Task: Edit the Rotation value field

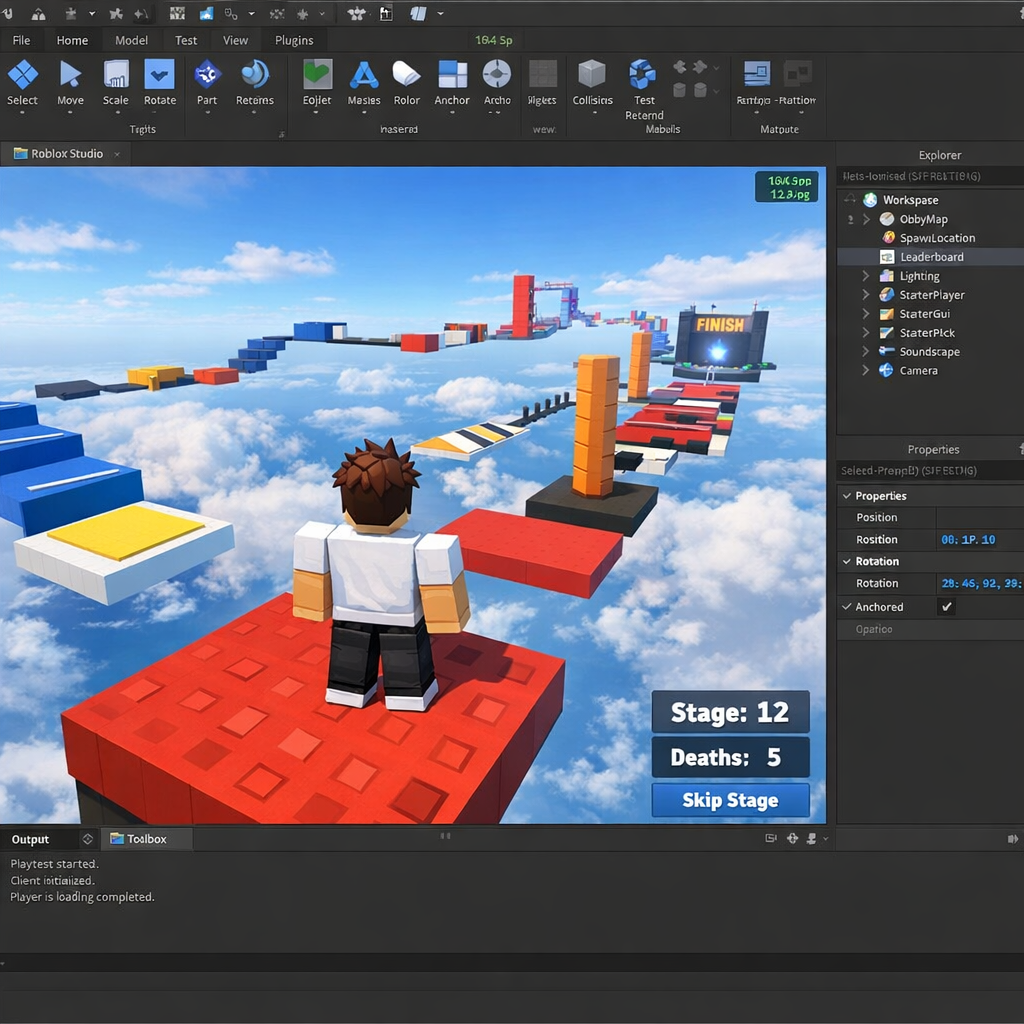Action: click(980, 583)
